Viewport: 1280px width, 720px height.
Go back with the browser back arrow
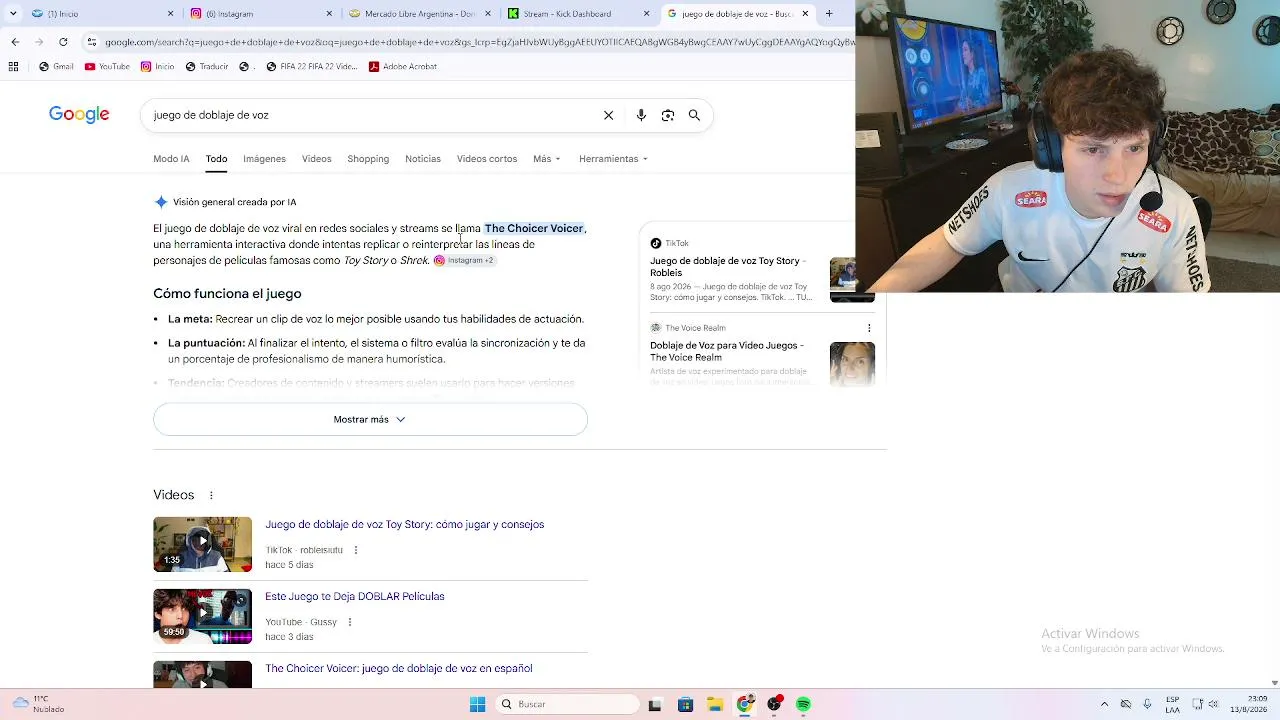pyautogui.click(x=15, y=42)
